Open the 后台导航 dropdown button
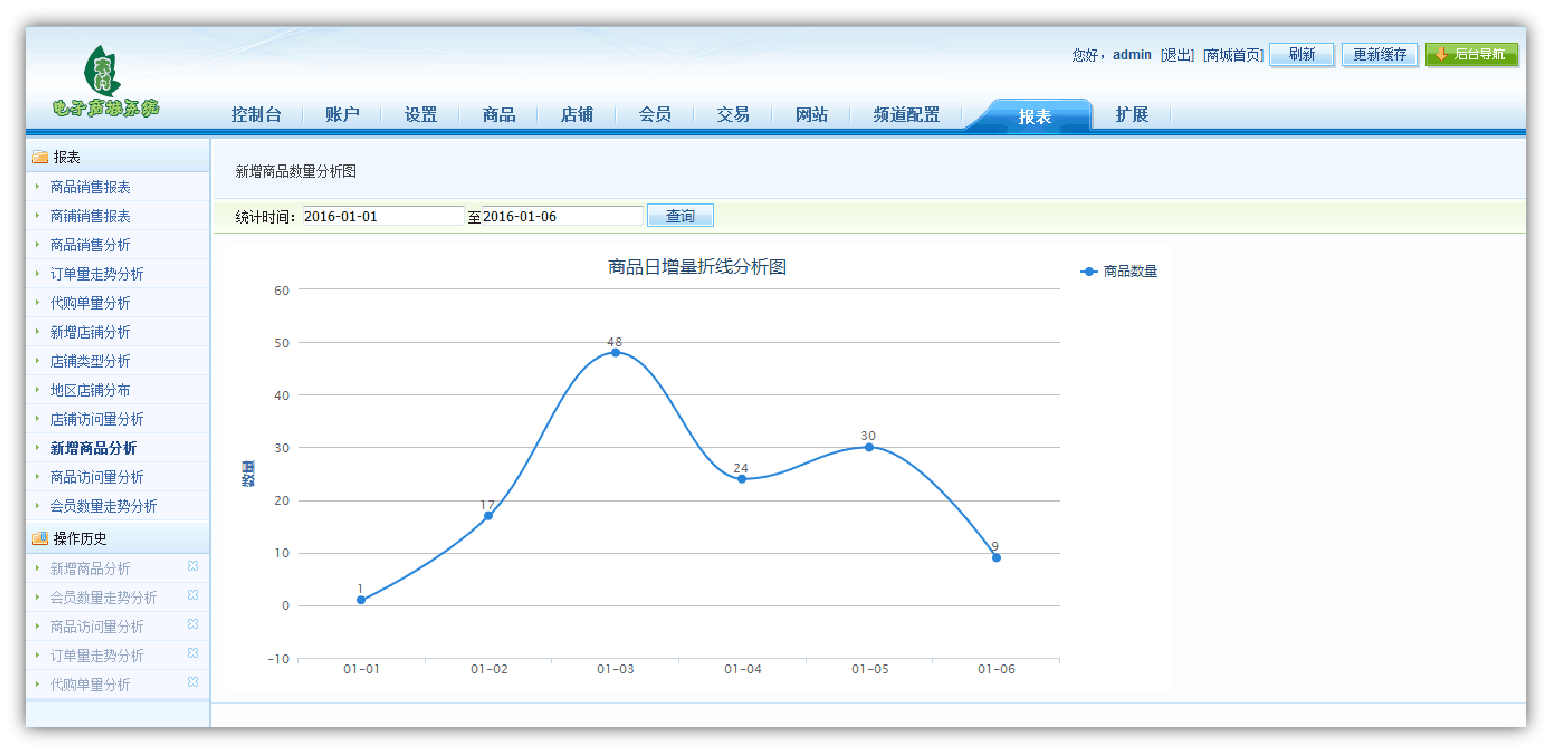 (1471, 55)
